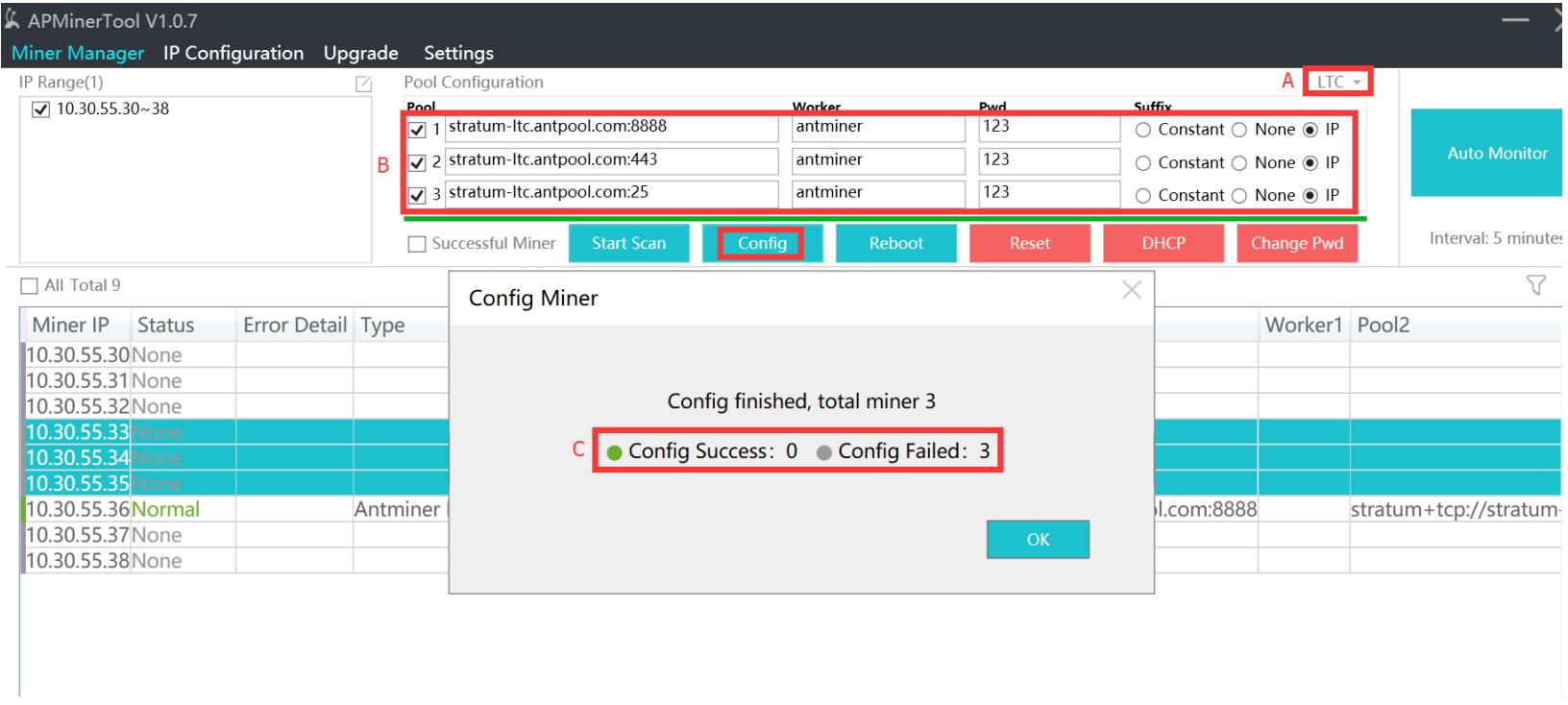
Task: Click the Worker1 column header
Action: (1304, 325)
